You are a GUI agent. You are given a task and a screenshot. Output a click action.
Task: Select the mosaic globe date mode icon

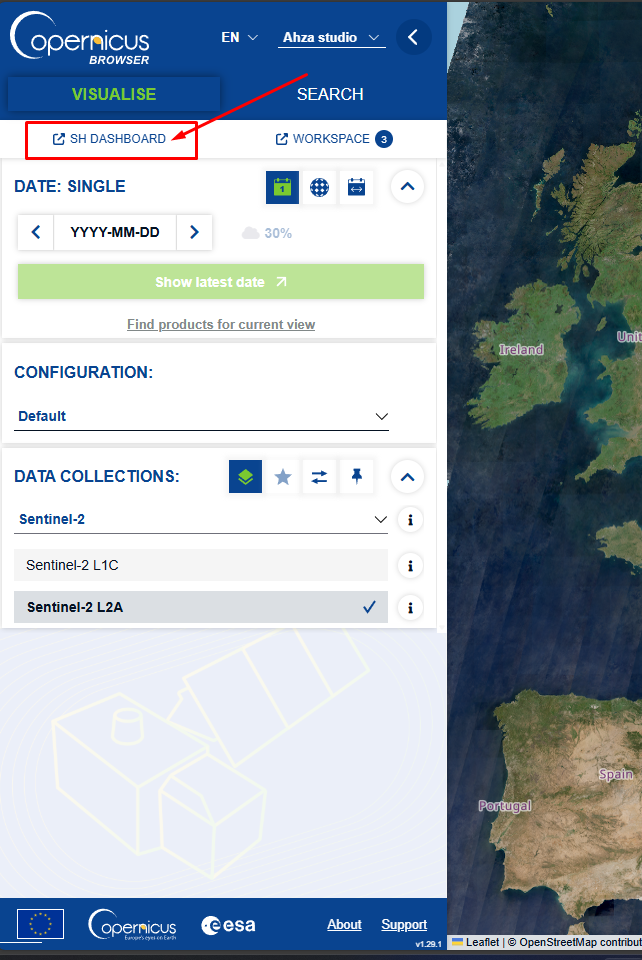[319, 187]
